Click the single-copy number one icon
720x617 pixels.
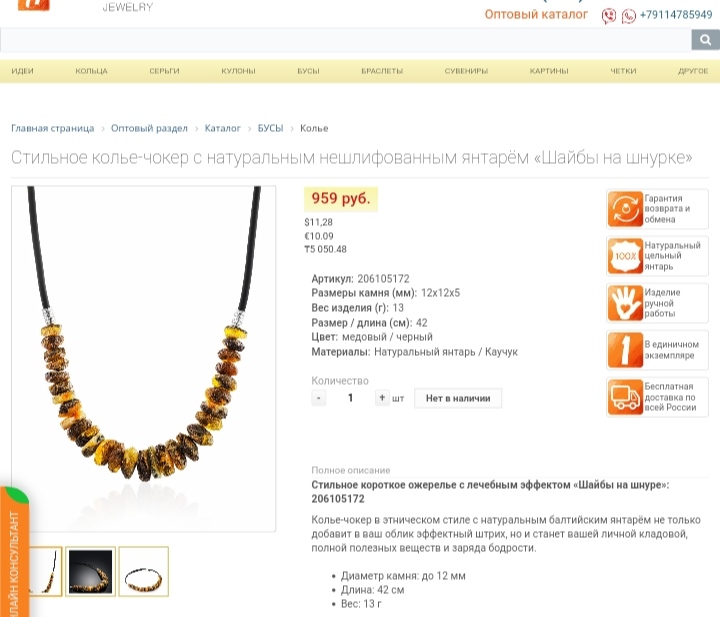point(625,350)
